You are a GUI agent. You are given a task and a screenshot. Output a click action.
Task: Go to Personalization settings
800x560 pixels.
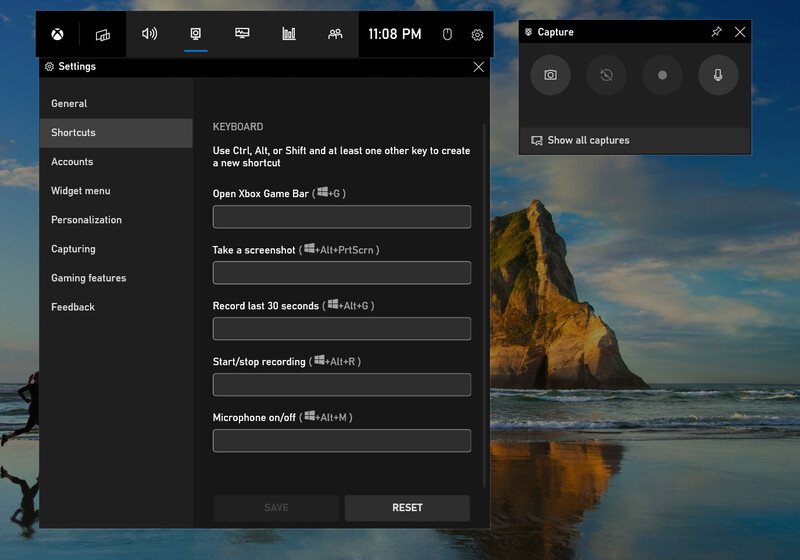[116, 220]
